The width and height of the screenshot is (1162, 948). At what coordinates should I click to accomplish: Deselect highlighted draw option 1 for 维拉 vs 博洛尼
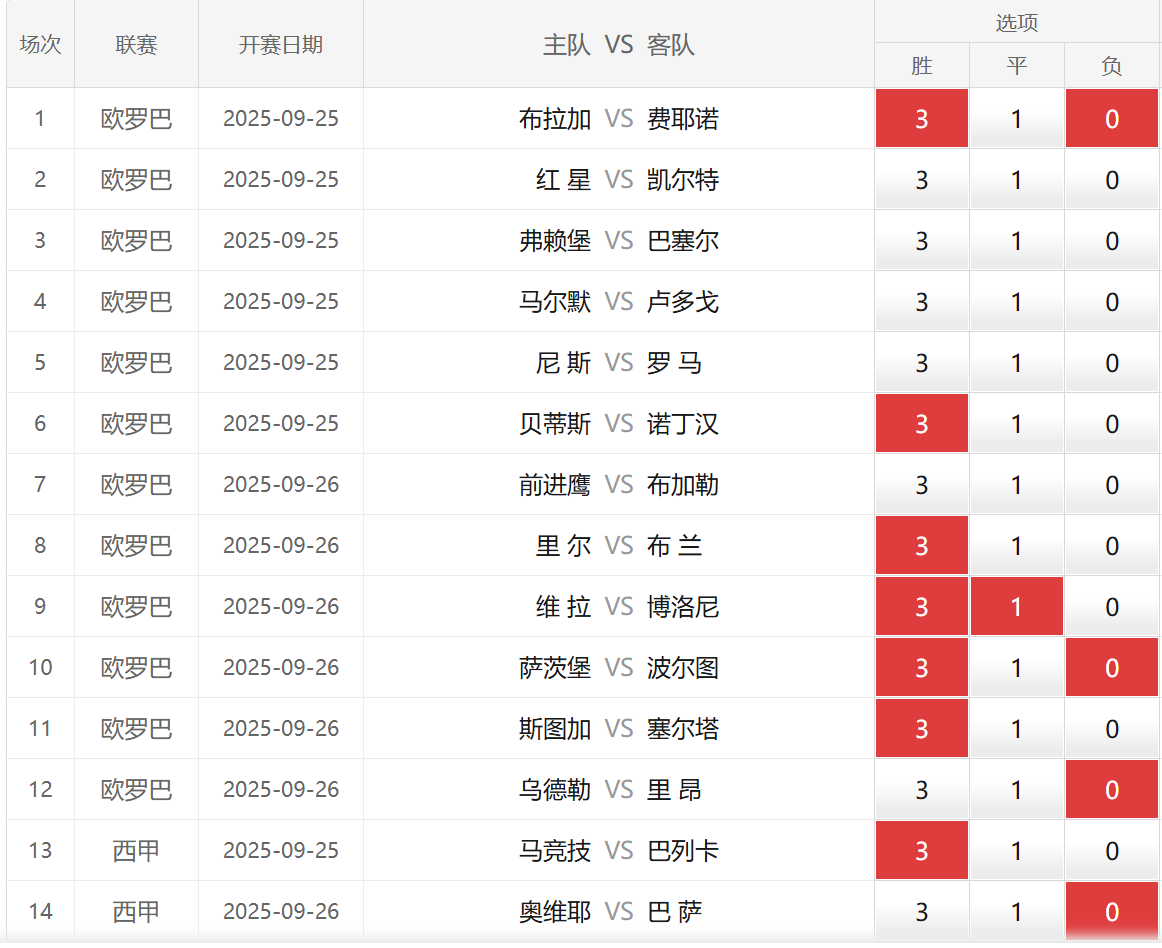[x=1016, y=607]
